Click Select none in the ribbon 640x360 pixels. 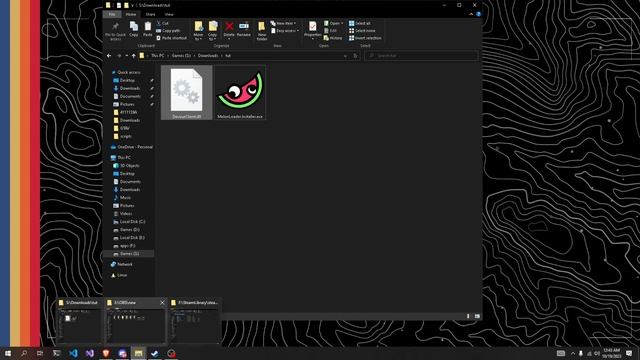pos(362,31)
